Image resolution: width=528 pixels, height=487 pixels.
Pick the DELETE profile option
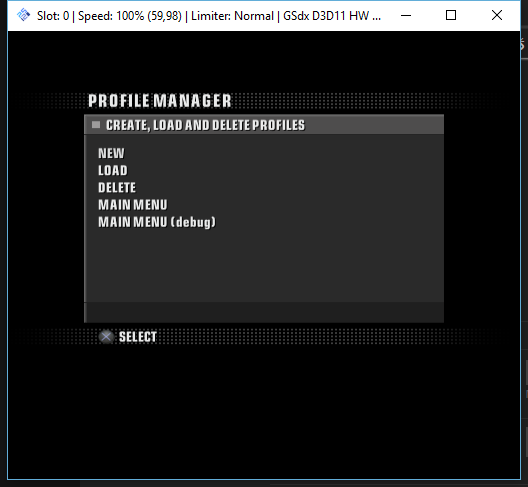coord(117,188)
